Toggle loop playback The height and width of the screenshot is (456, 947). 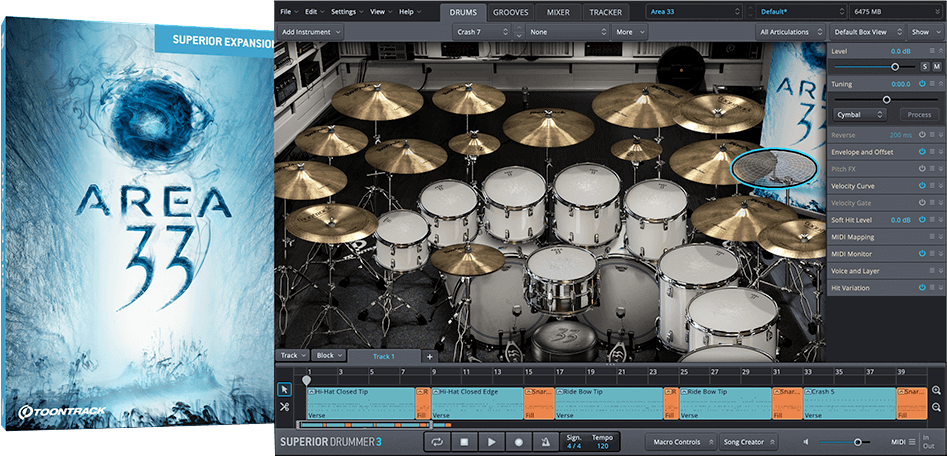click(x=437, y=442)
